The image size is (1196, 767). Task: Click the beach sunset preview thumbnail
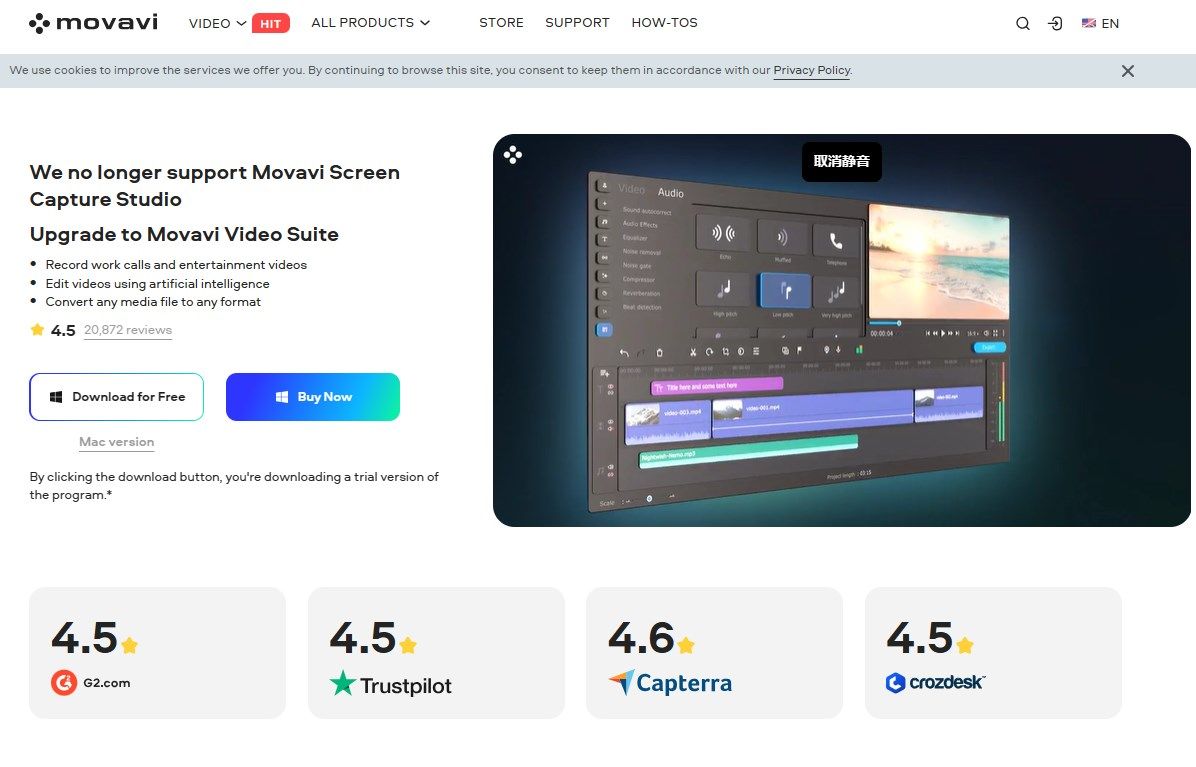tap(939, 262)
